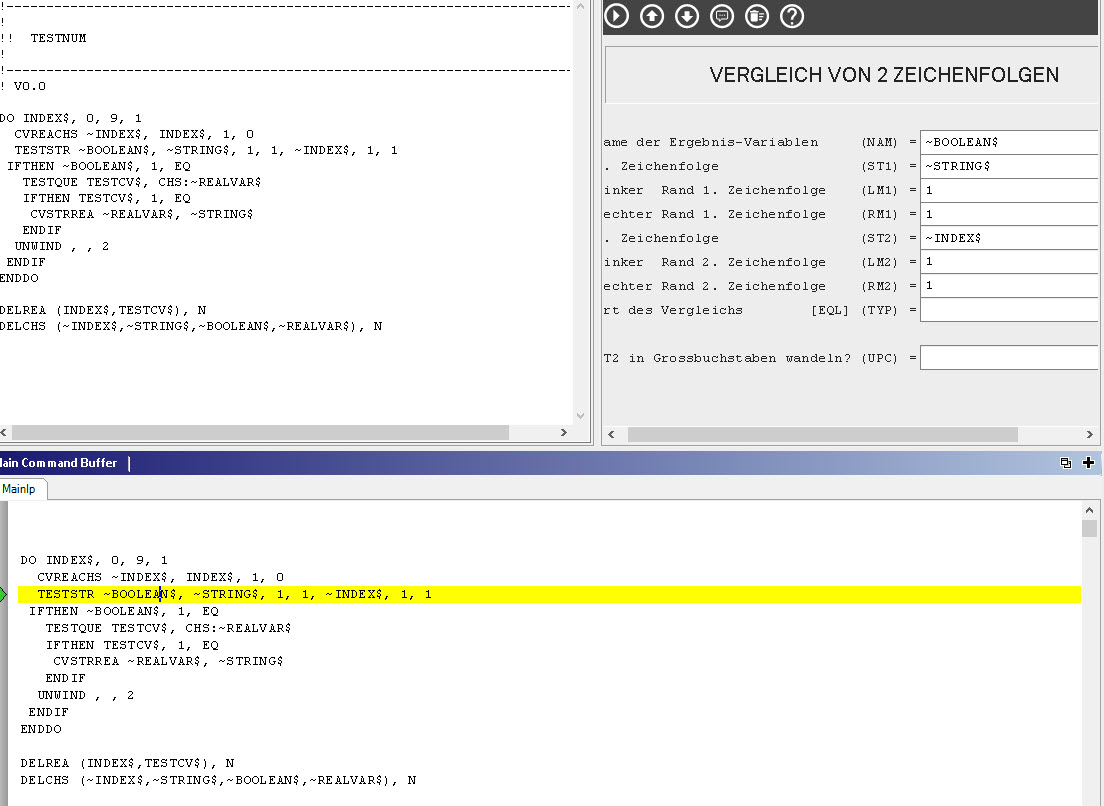The width and height of the screenshot is (1104, 806).
Task: Click the up arrow of the command buffer scrollbar
Action: click(x=1089, y=510)
